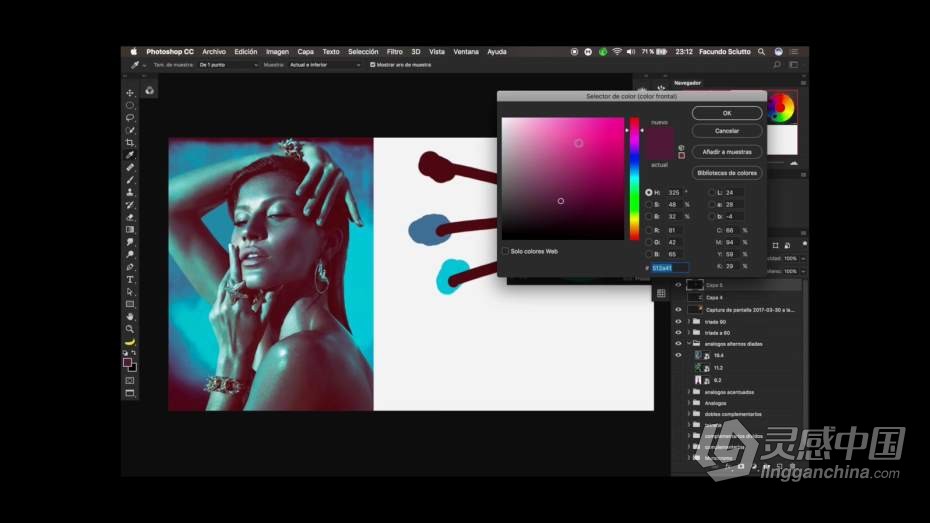Change screen mode icon at toolbar bottom
Image resolution: width=930 pixels, height=523 pixels.
(x=130, y=393)
